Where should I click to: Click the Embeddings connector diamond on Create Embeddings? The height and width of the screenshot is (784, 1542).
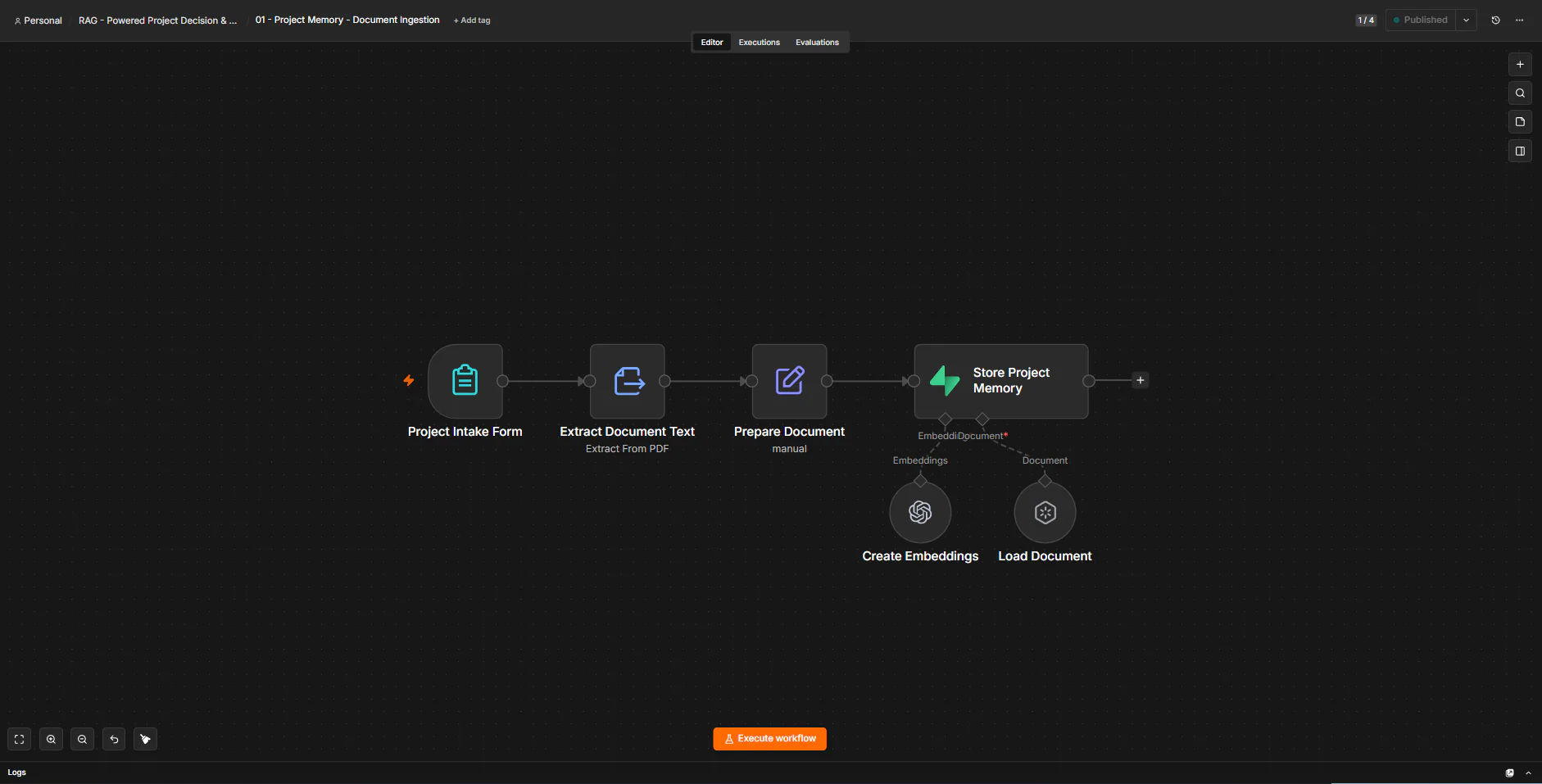pos(920,481)
